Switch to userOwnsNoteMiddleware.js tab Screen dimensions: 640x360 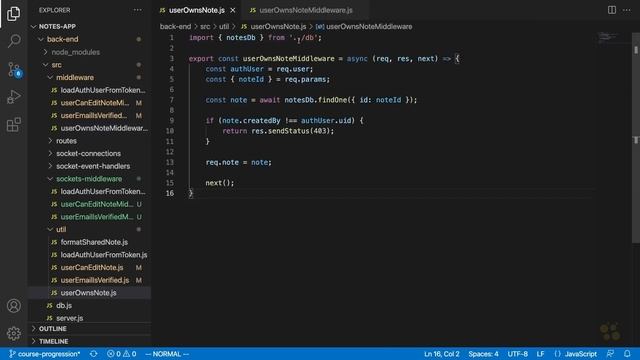tap(306, 10)
